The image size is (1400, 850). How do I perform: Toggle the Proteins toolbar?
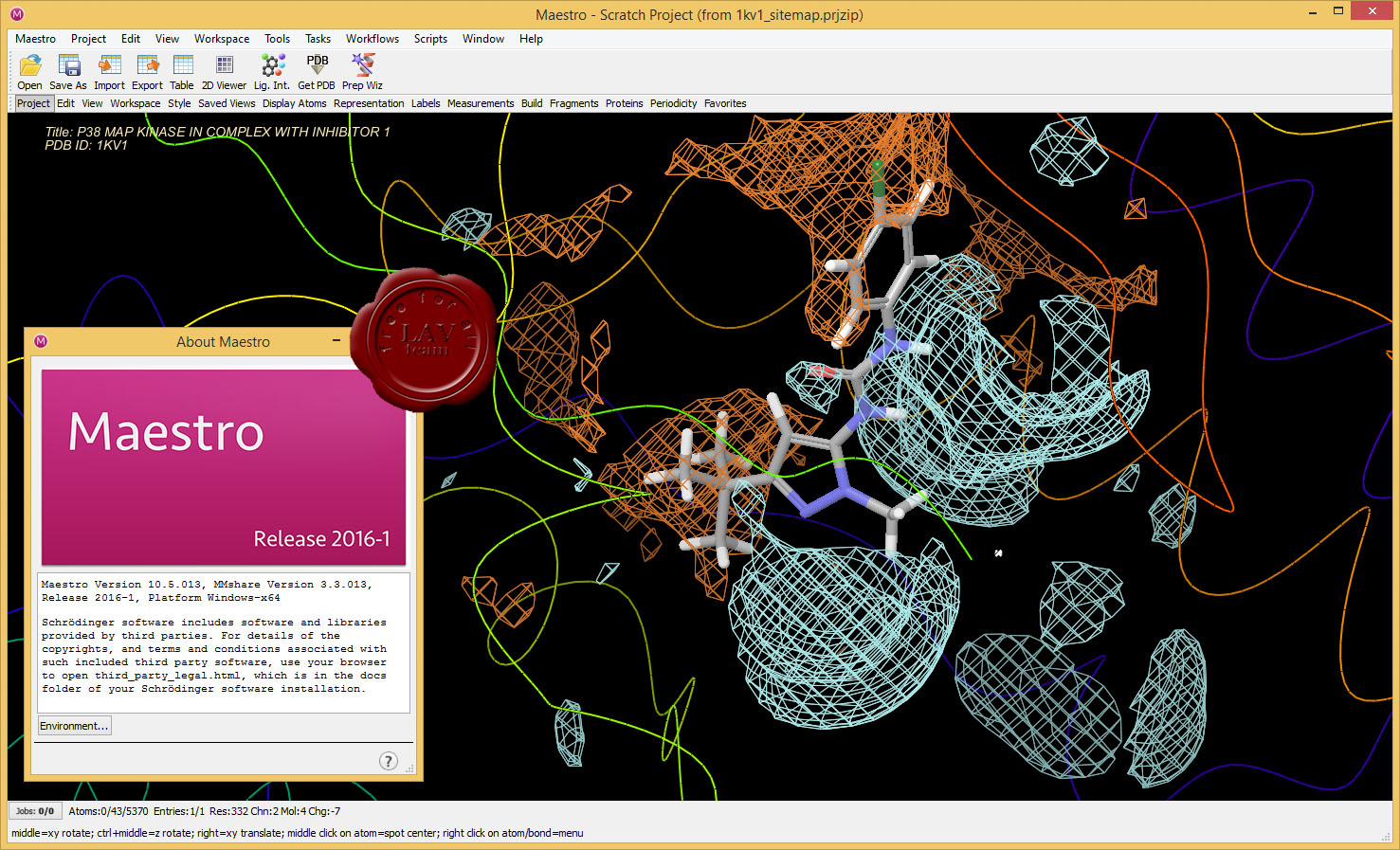coord(625,103)
